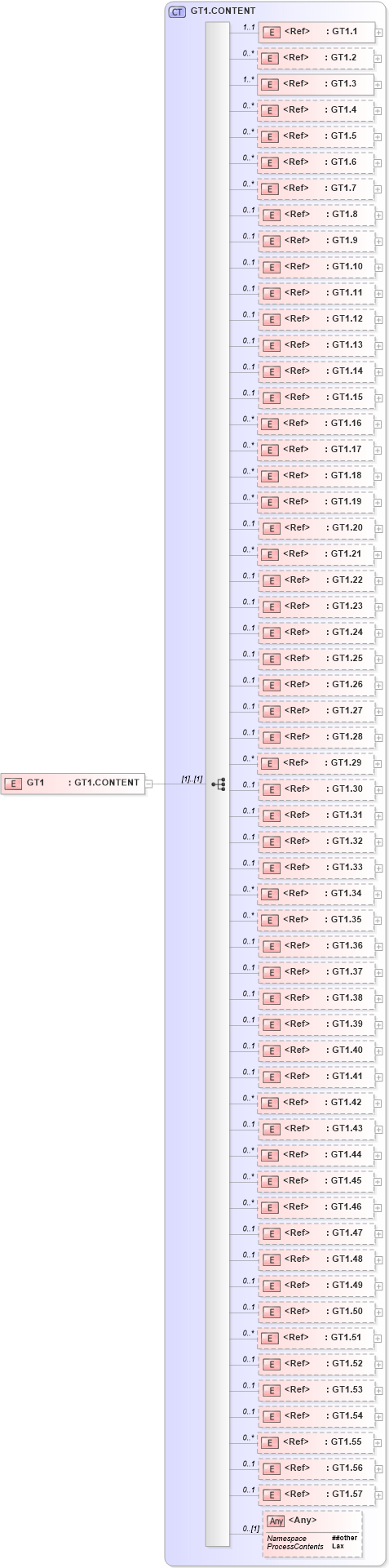The width and height of the screenshot is (389, 1568).
Task: Expand the GT1.42 element reference
Action: tap(378, 1103)
